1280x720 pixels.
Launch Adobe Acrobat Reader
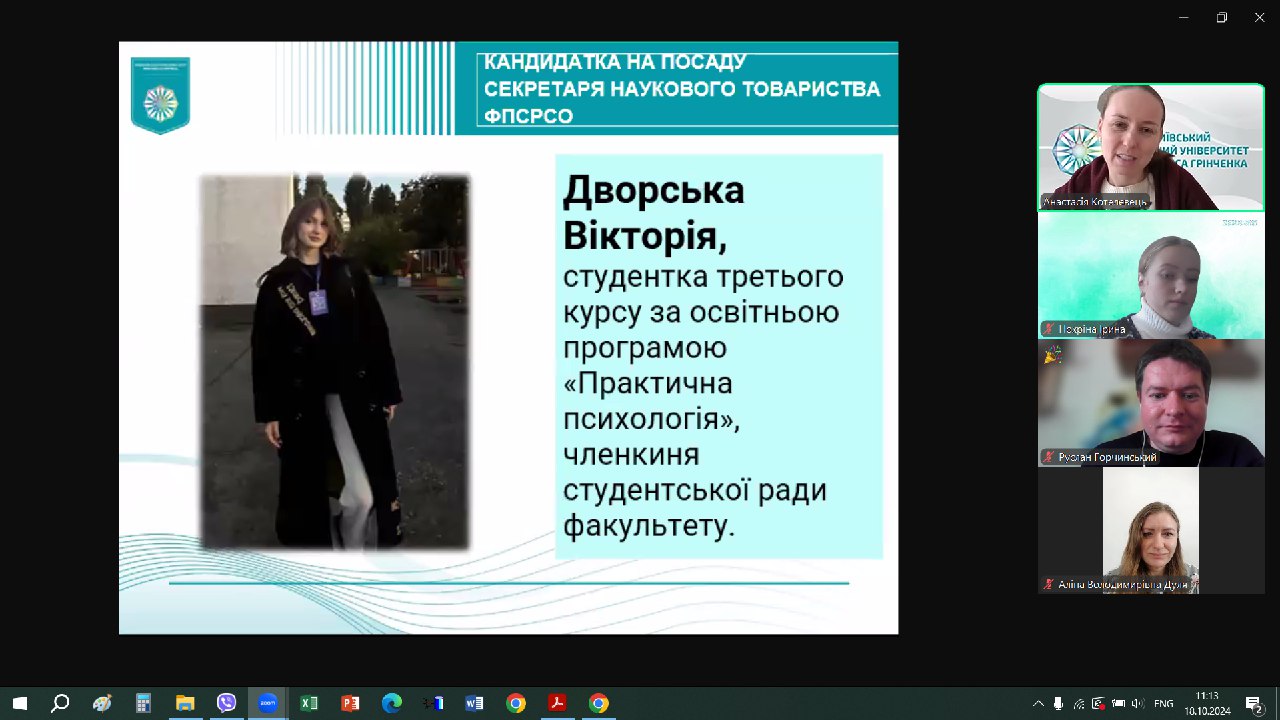pyautogui.click(x=558, y=705)
